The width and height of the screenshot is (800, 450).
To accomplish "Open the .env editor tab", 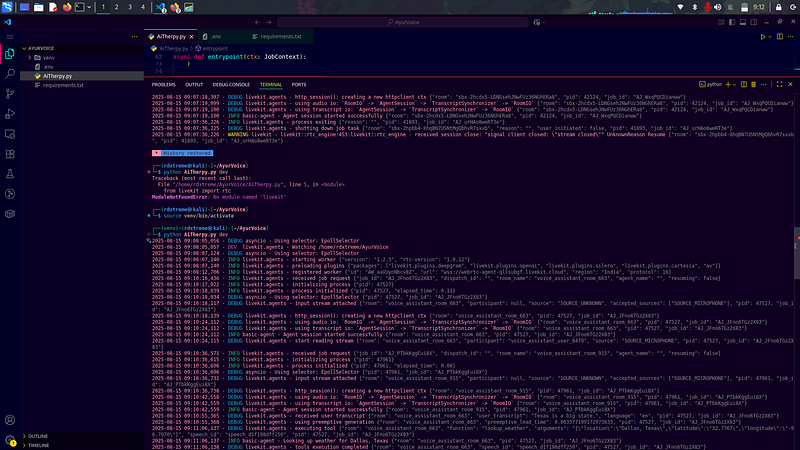I will coord(222,37).
